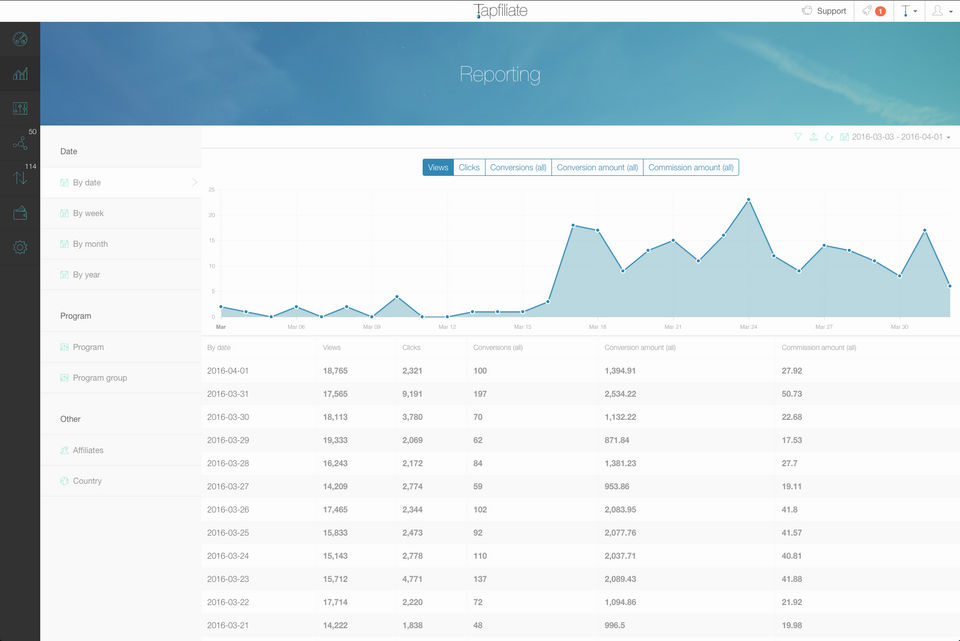960x641 pixels.
Task: Click the Tapfiliate logo
Action: (500, 10)
